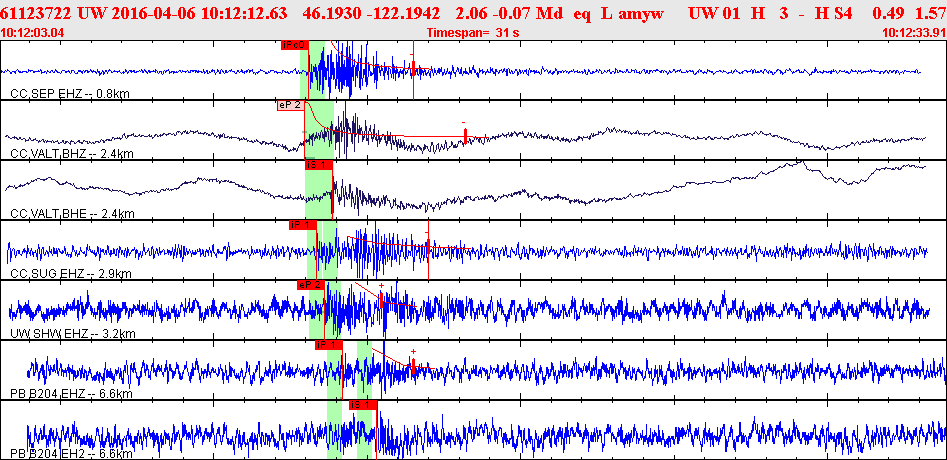The height and width of the screenshot is (460, 947).
Task: Click the UW.SHW.EHZ station label
Action: (x=72, y=333)
